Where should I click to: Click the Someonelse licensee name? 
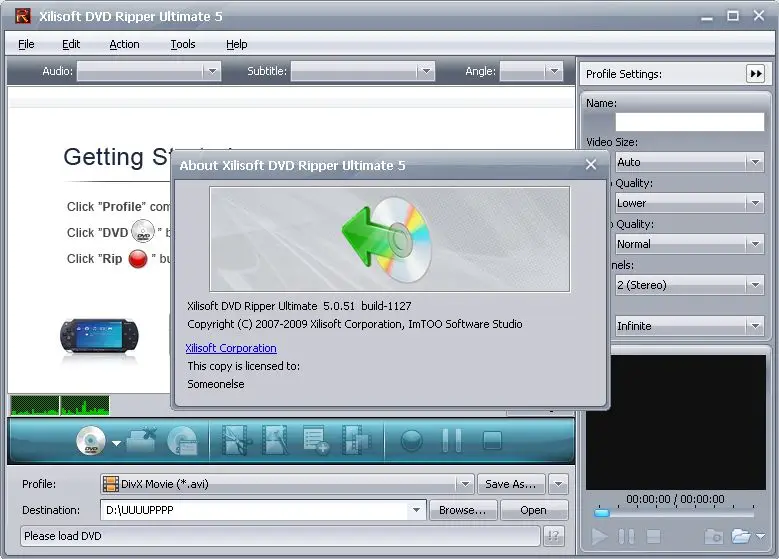pyautogui.click(x=216, y=384)
